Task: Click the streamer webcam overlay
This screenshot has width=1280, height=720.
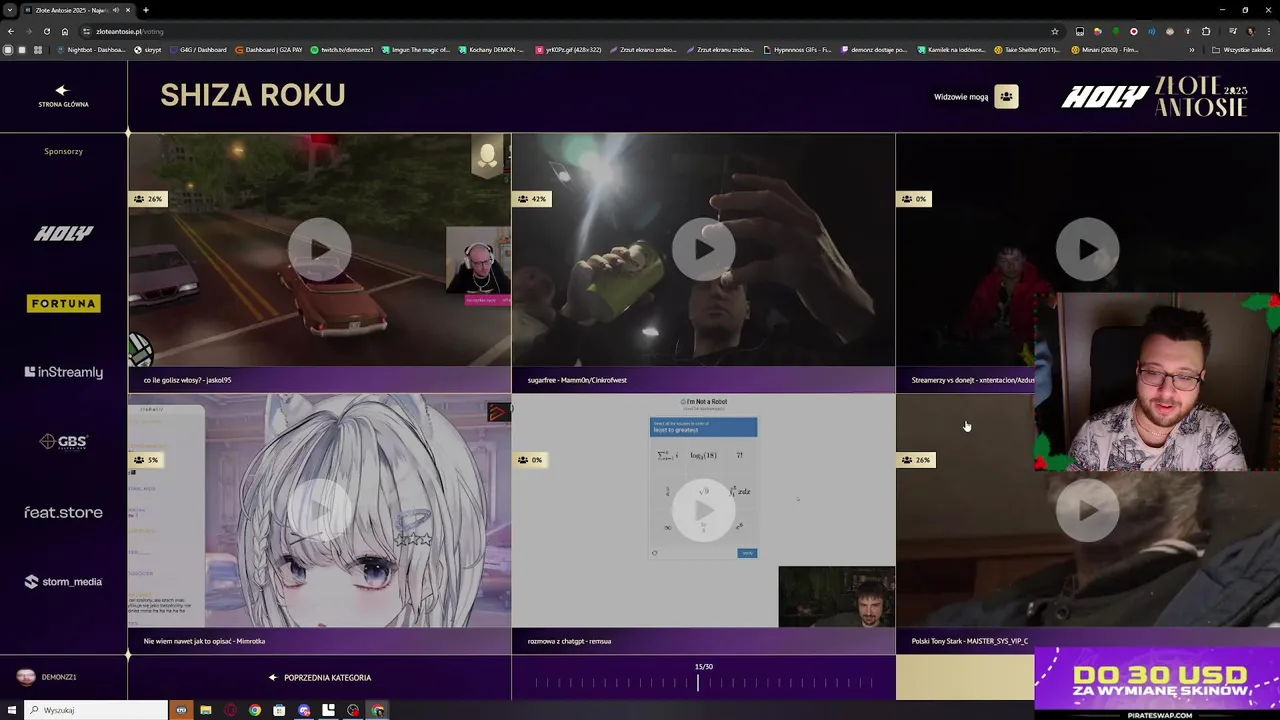Action: (x=1156, y=382)
